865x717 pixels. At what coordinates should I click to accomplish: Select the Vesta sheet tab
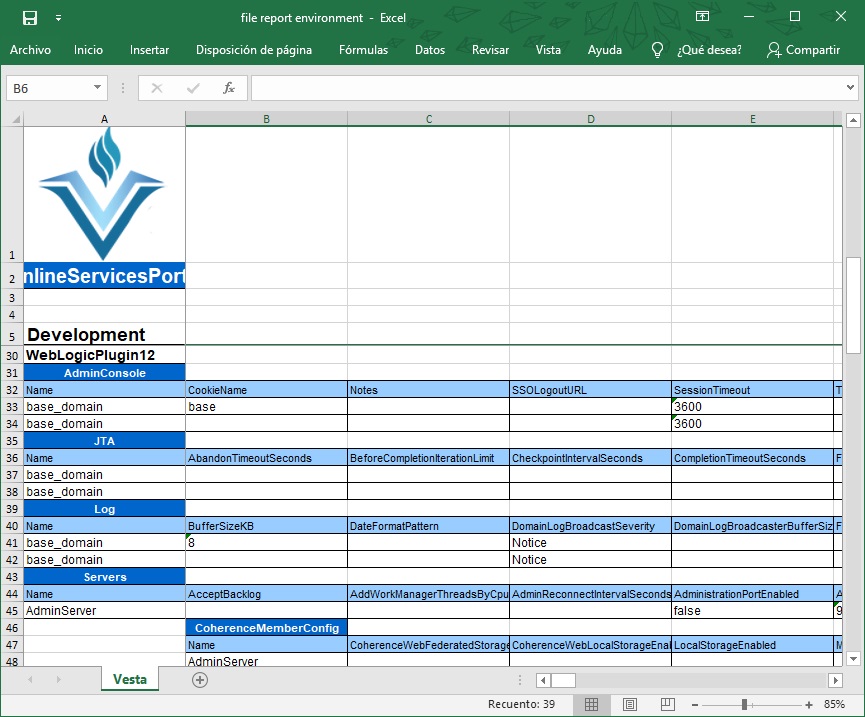pos(128,679)
